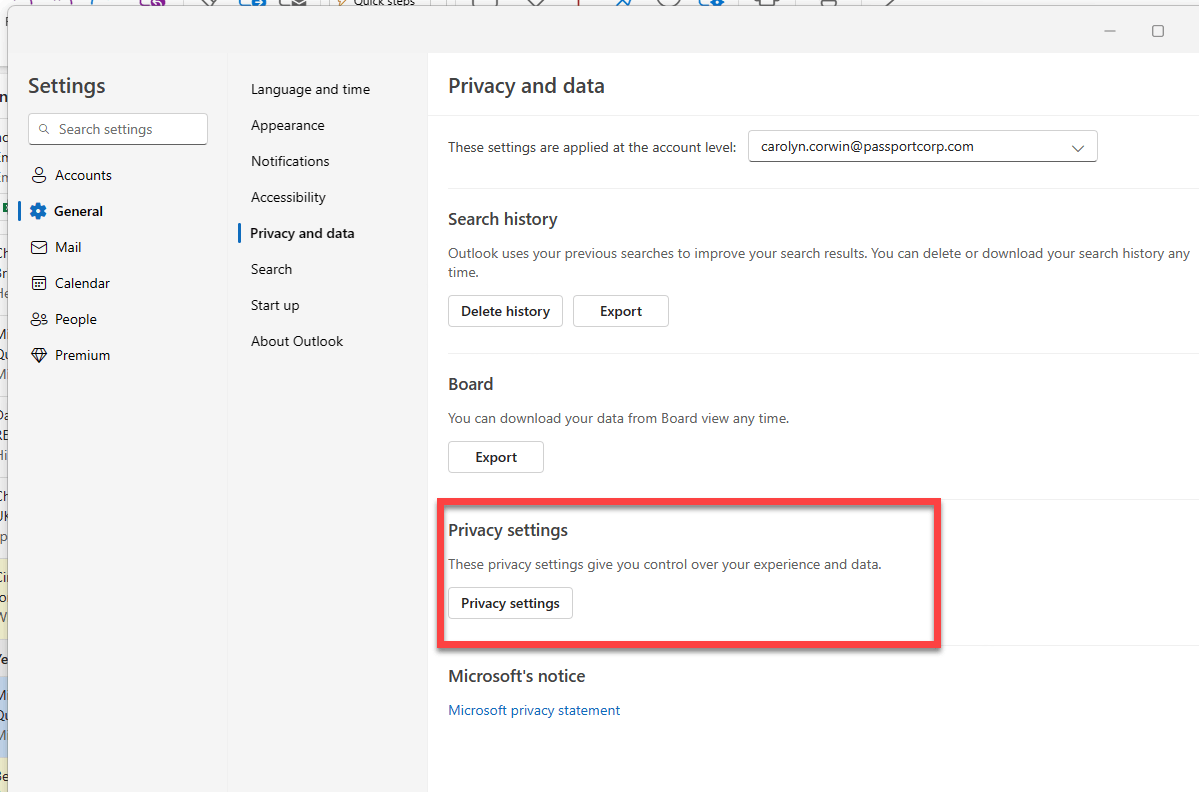This screenshot has width=1199, height=792.
Task: Open Mail settings via the envelope icon
Action: click(x=39, y=247)
